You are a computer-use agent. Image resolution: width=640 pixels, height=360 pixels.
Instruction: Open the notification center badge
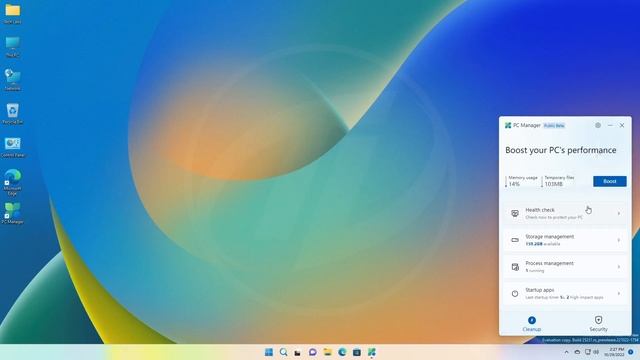point(631,352)
